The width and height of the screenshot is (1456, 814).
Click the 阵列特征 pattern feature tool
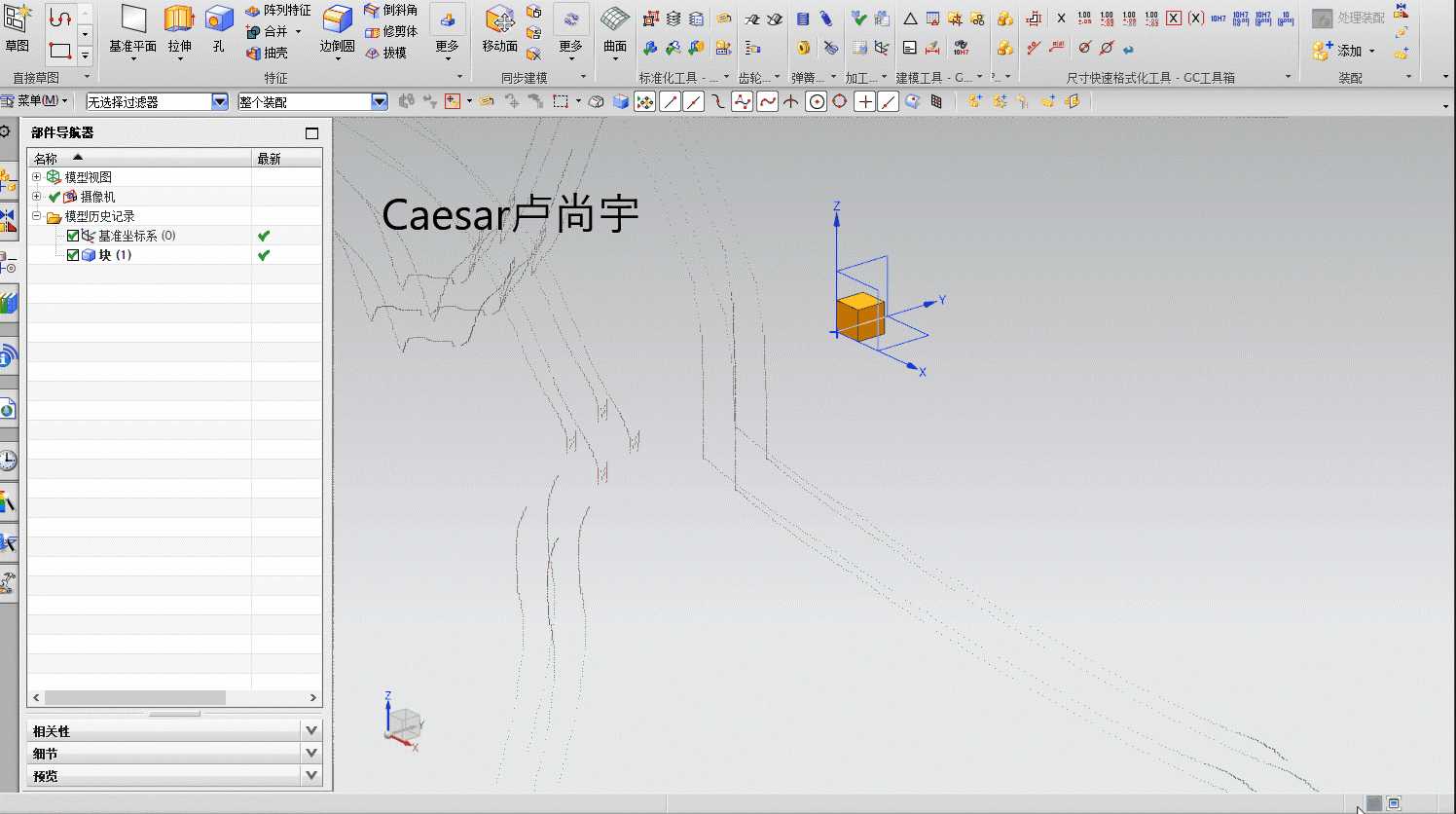(x=277, y=10)
